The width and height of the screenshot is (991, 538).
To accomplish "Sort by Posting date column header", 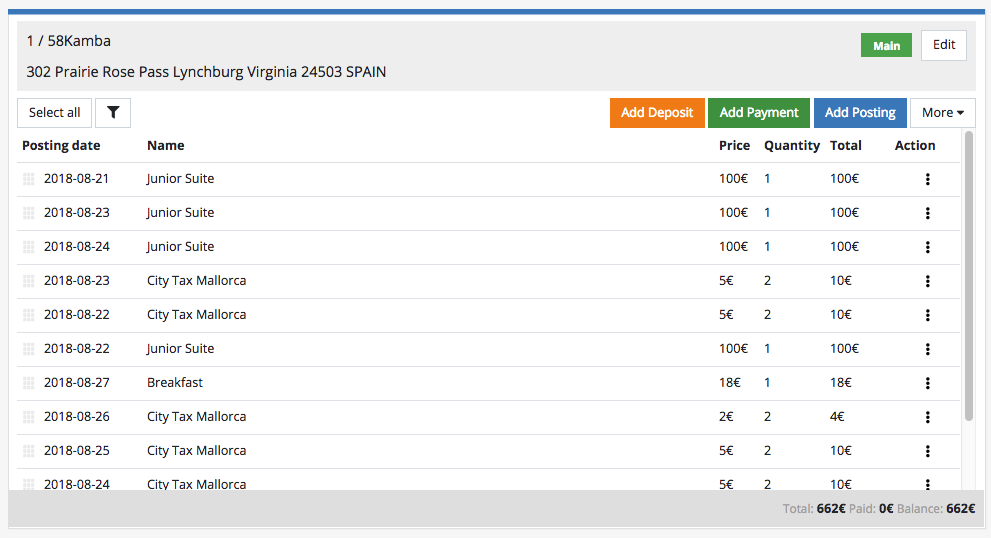I will (x=61, y=145).
